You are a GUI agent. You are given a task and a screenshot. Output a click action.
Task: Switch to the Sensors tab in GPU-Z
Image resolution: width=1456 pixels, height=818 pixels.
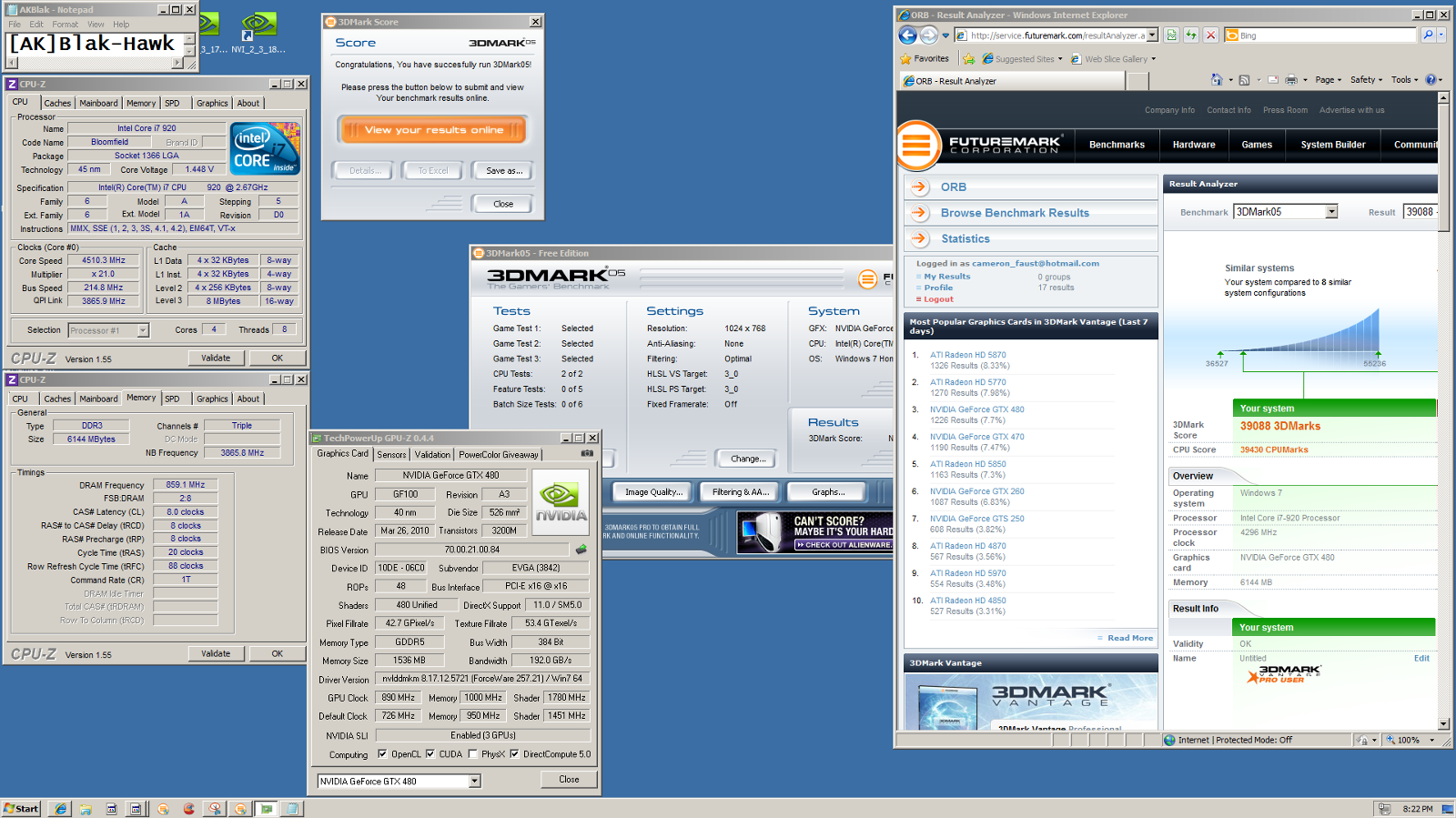pyautogui.click(x=391, y=454)
